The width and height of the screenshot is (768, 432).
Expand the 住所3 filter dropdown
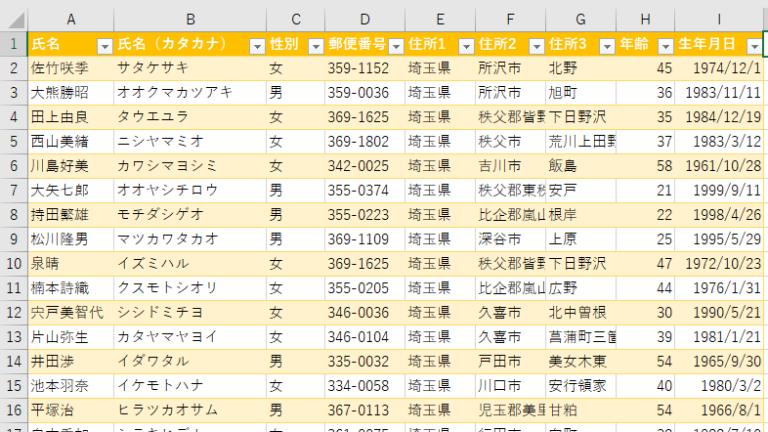tap(606, 46)
